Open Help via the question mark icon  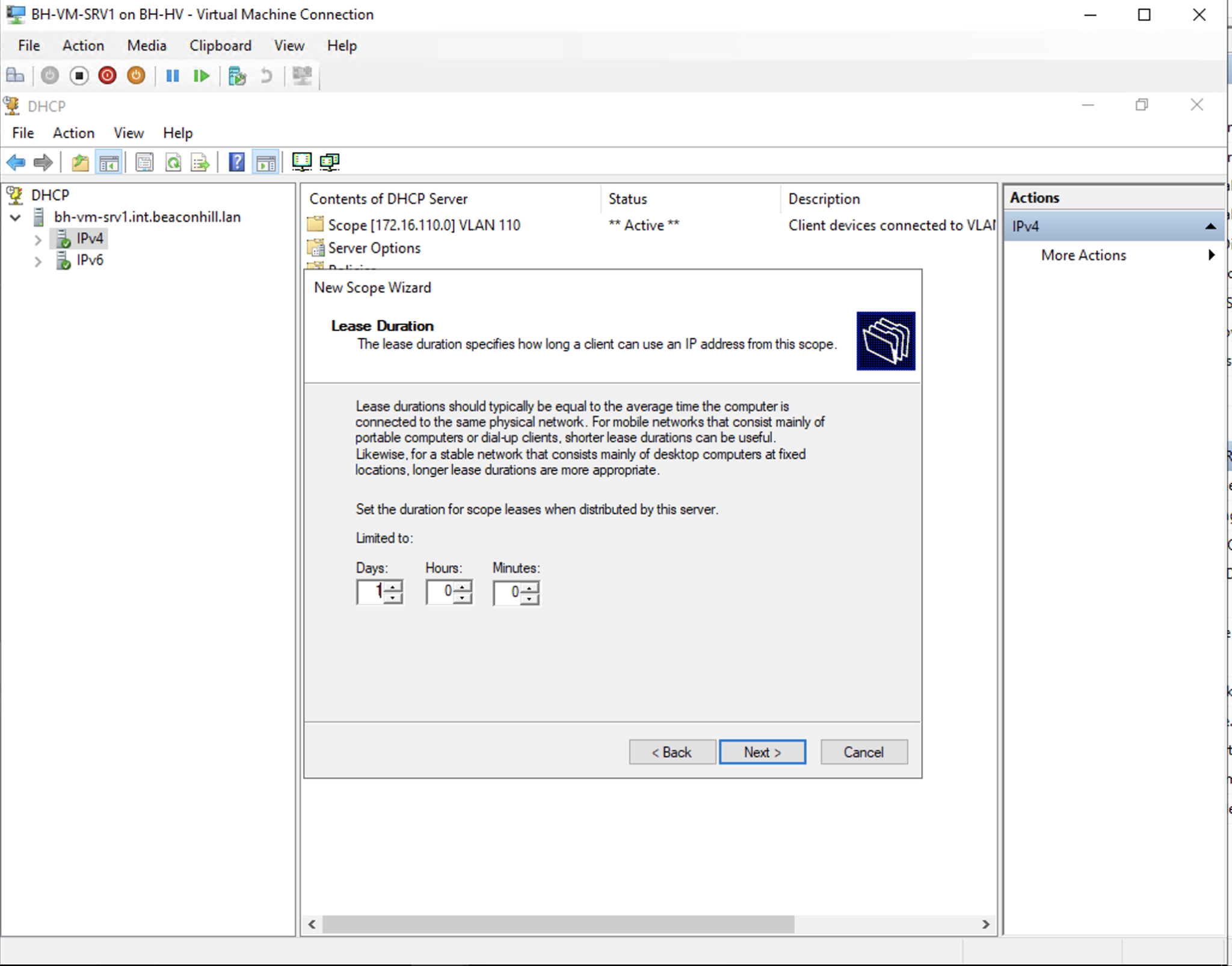click(x=237, y=162)
